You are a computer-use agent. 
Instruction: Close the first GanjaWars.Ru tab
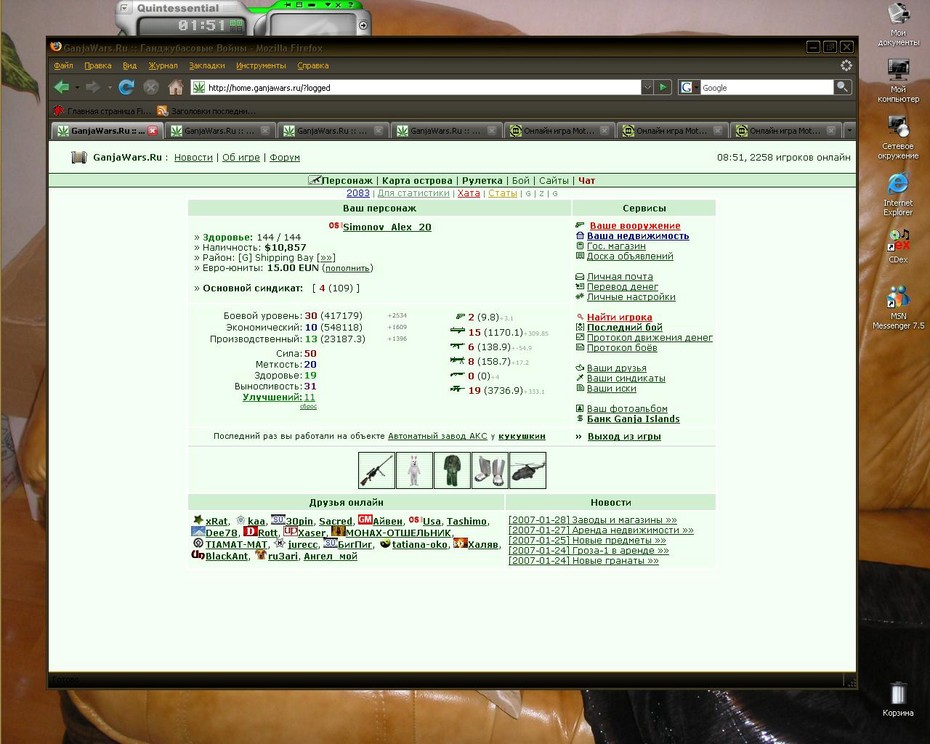coord(152,131)
